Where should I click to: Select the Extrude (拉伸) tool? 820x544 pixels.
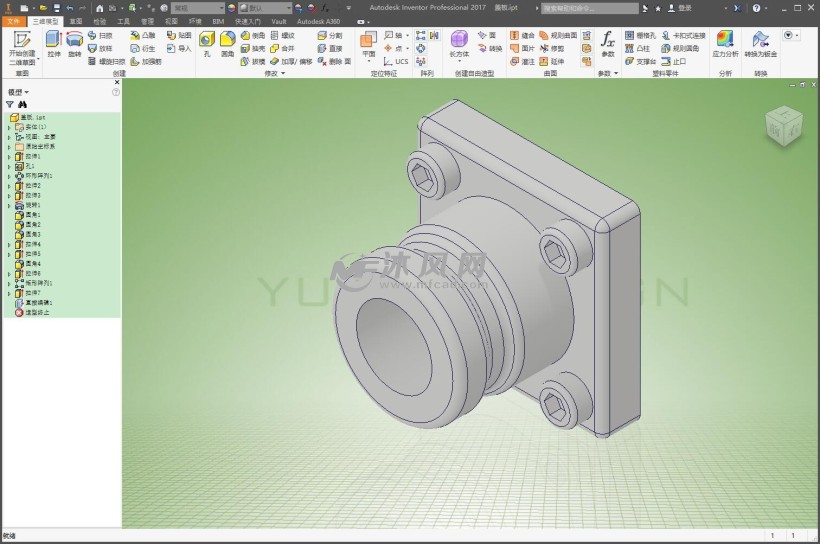[53, 44]
